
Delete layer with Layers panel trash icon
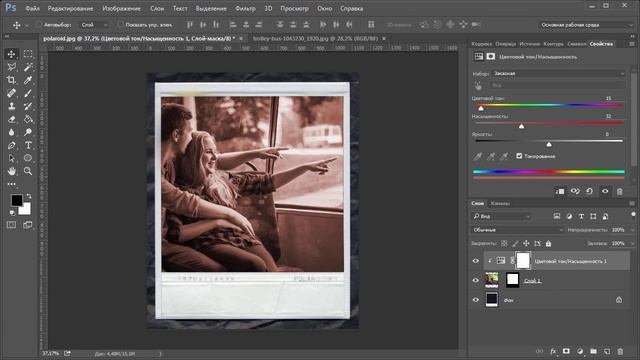[x=620, y=351]
